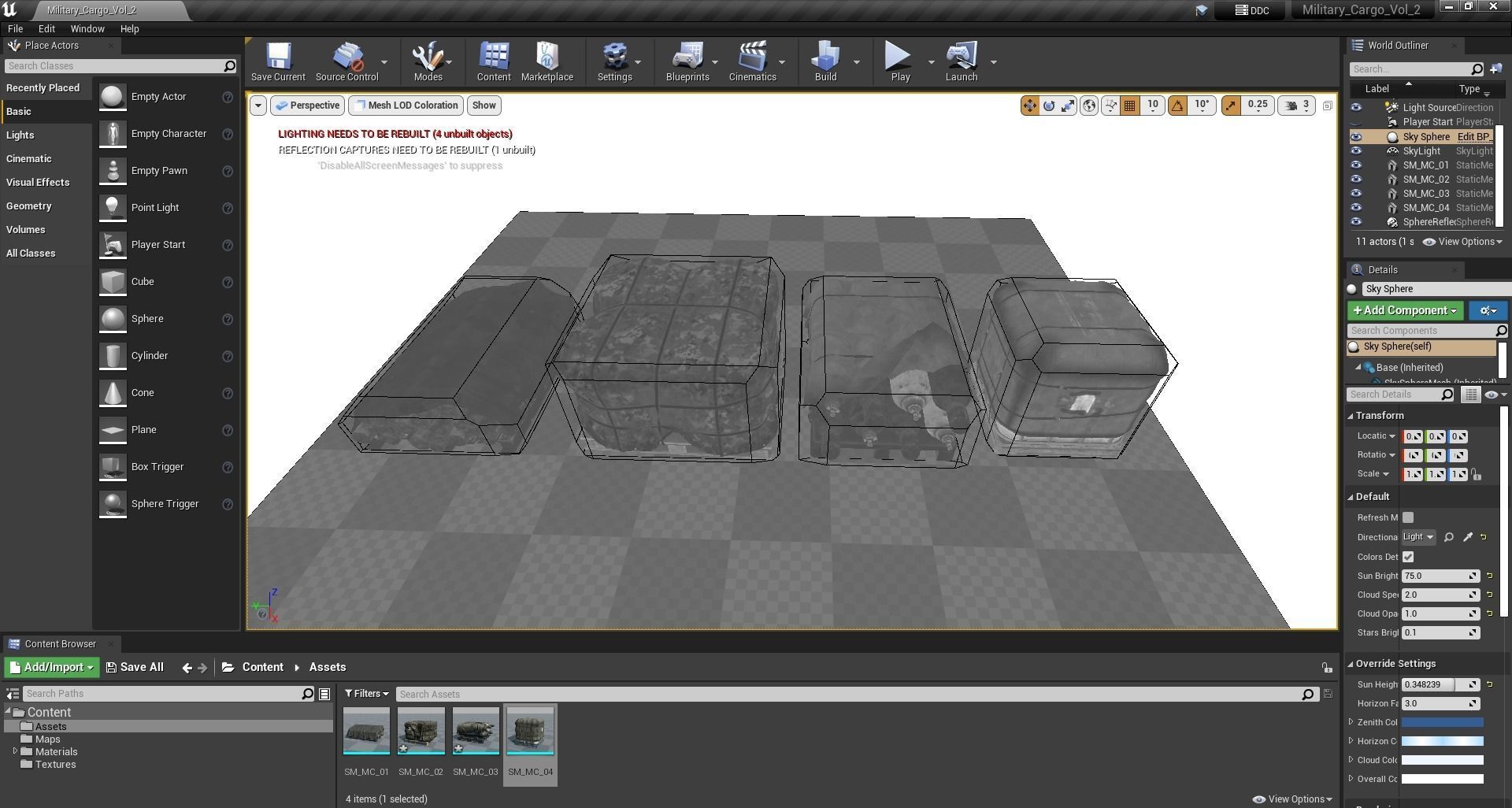Maximize or restore the viewport

tap(1327, 106)
